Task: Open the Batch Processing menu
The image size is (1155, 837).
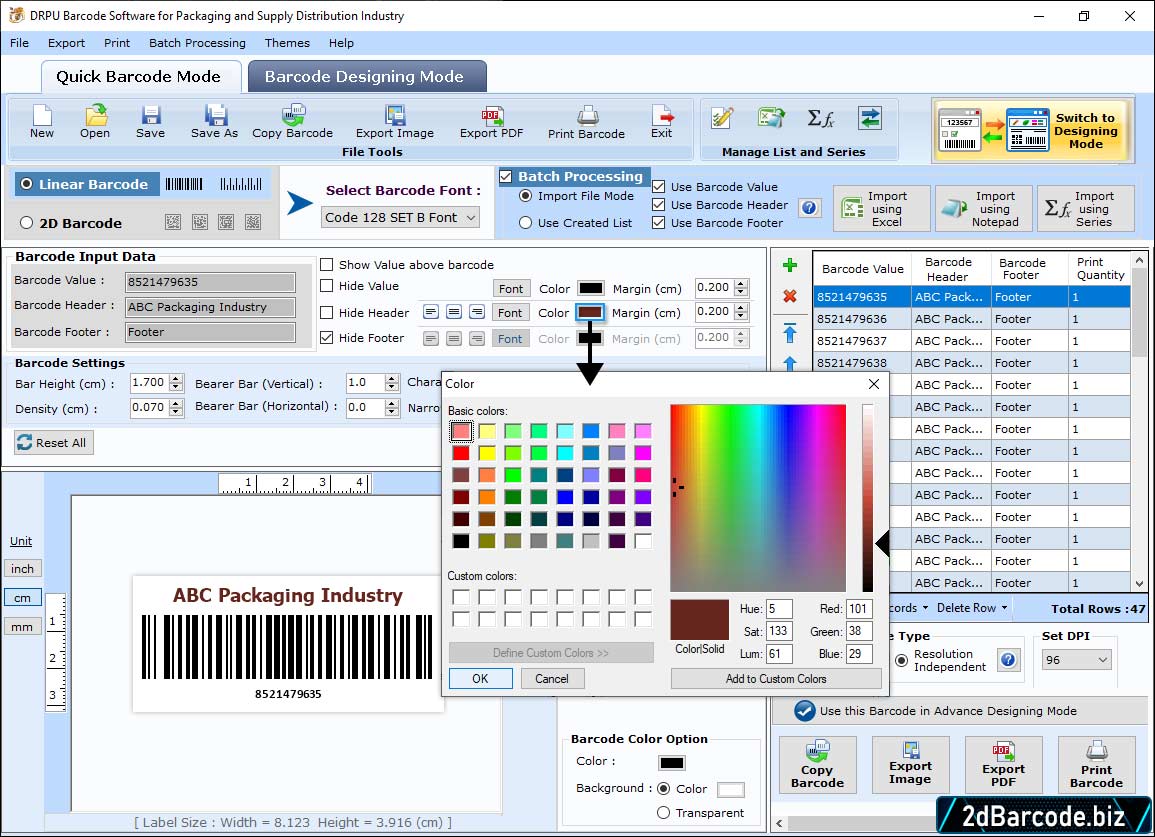Action: 197,43
